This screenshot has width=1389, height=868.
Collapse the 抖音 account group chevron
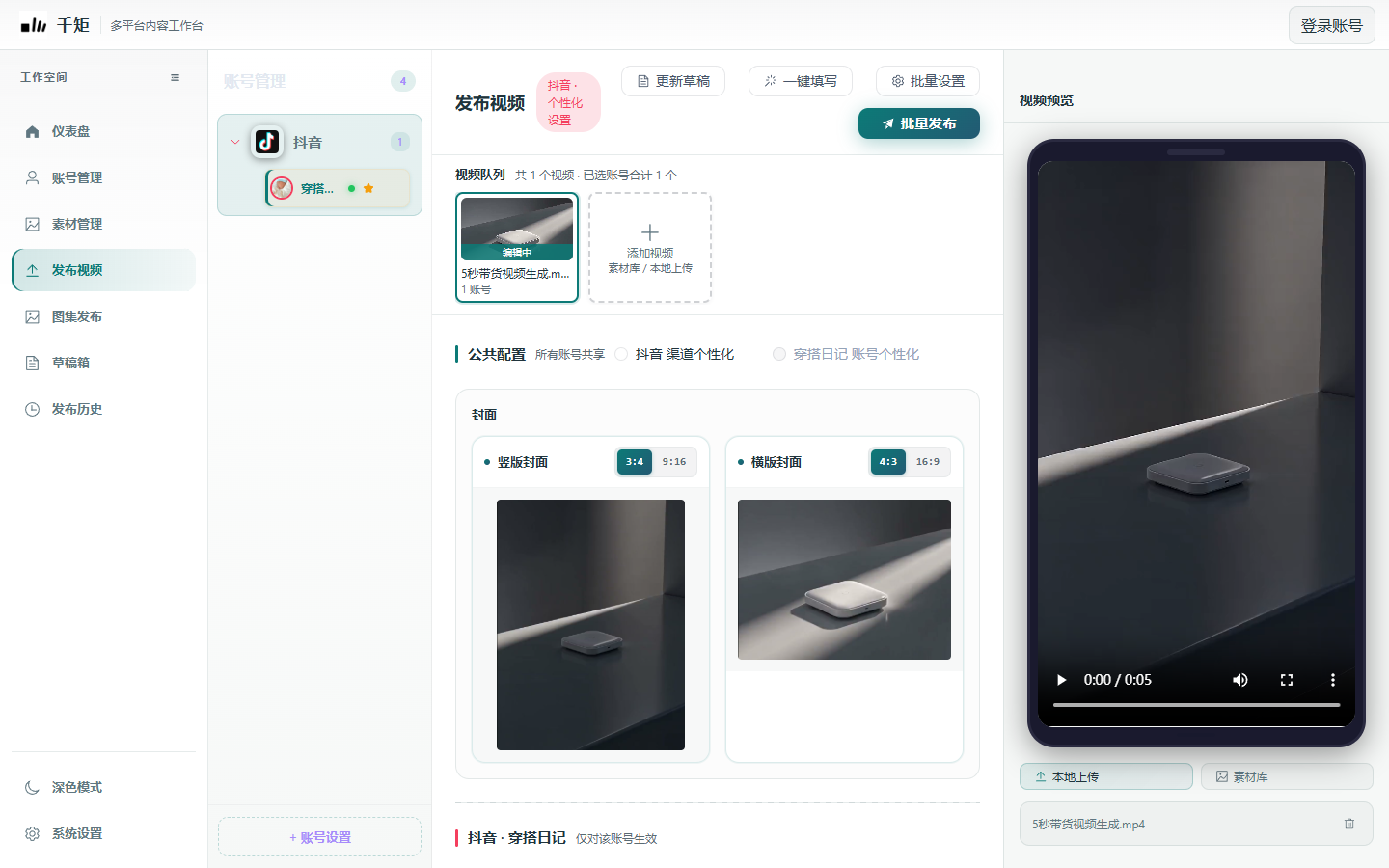coord(235,142)
